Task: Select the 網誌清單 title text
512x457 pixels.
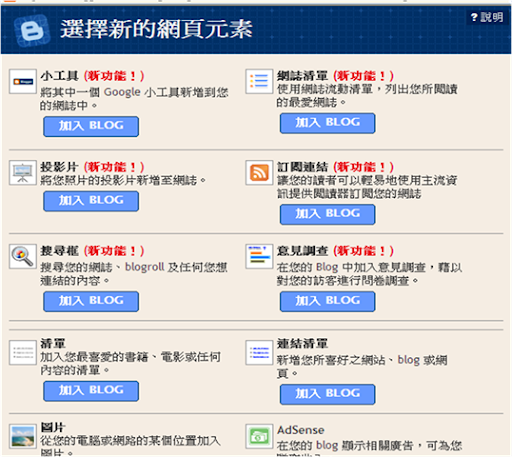Action: click(x=302, y=76)
